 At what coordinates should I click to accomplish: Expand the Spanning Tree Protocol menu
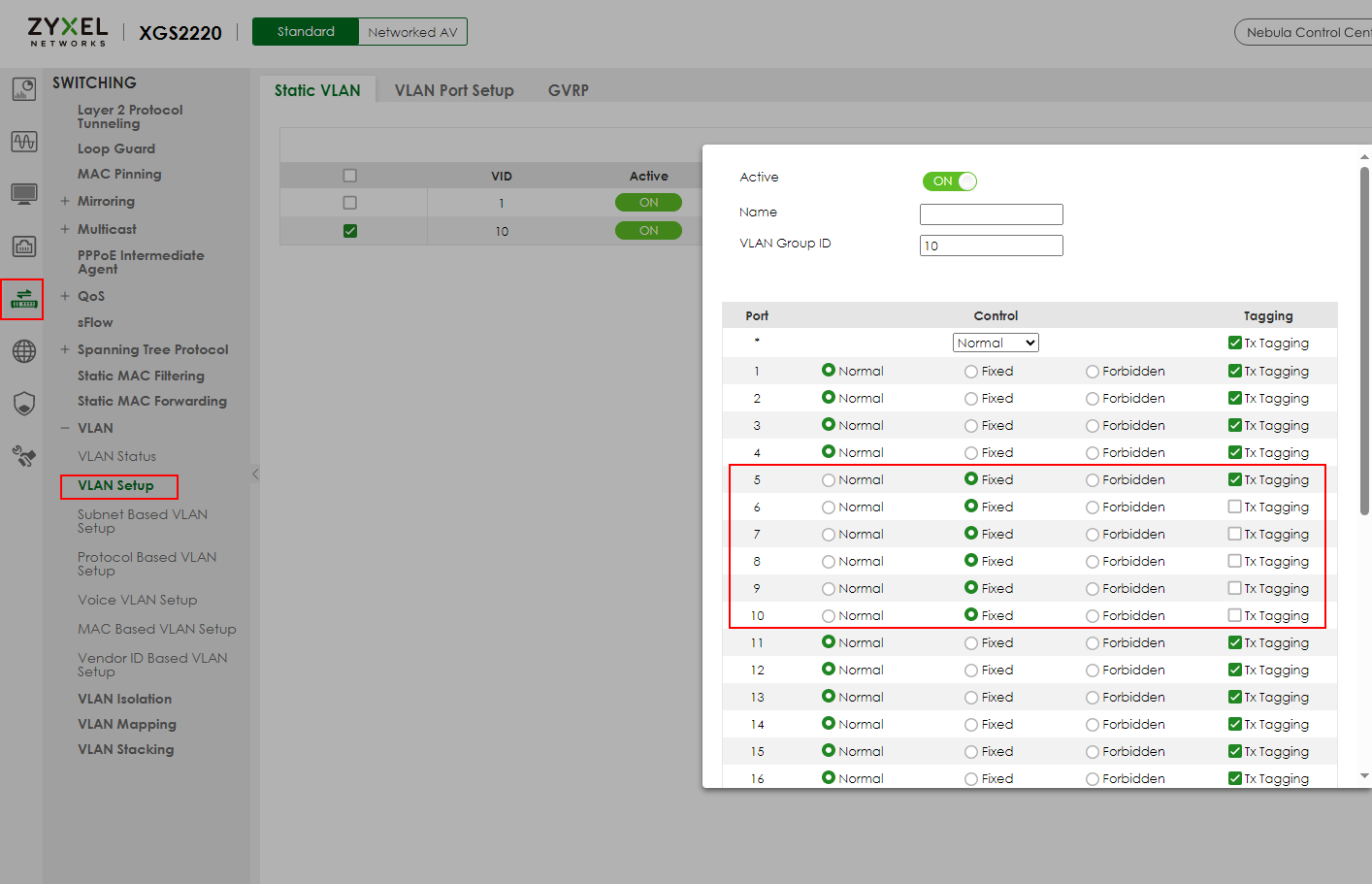(65, 349)
